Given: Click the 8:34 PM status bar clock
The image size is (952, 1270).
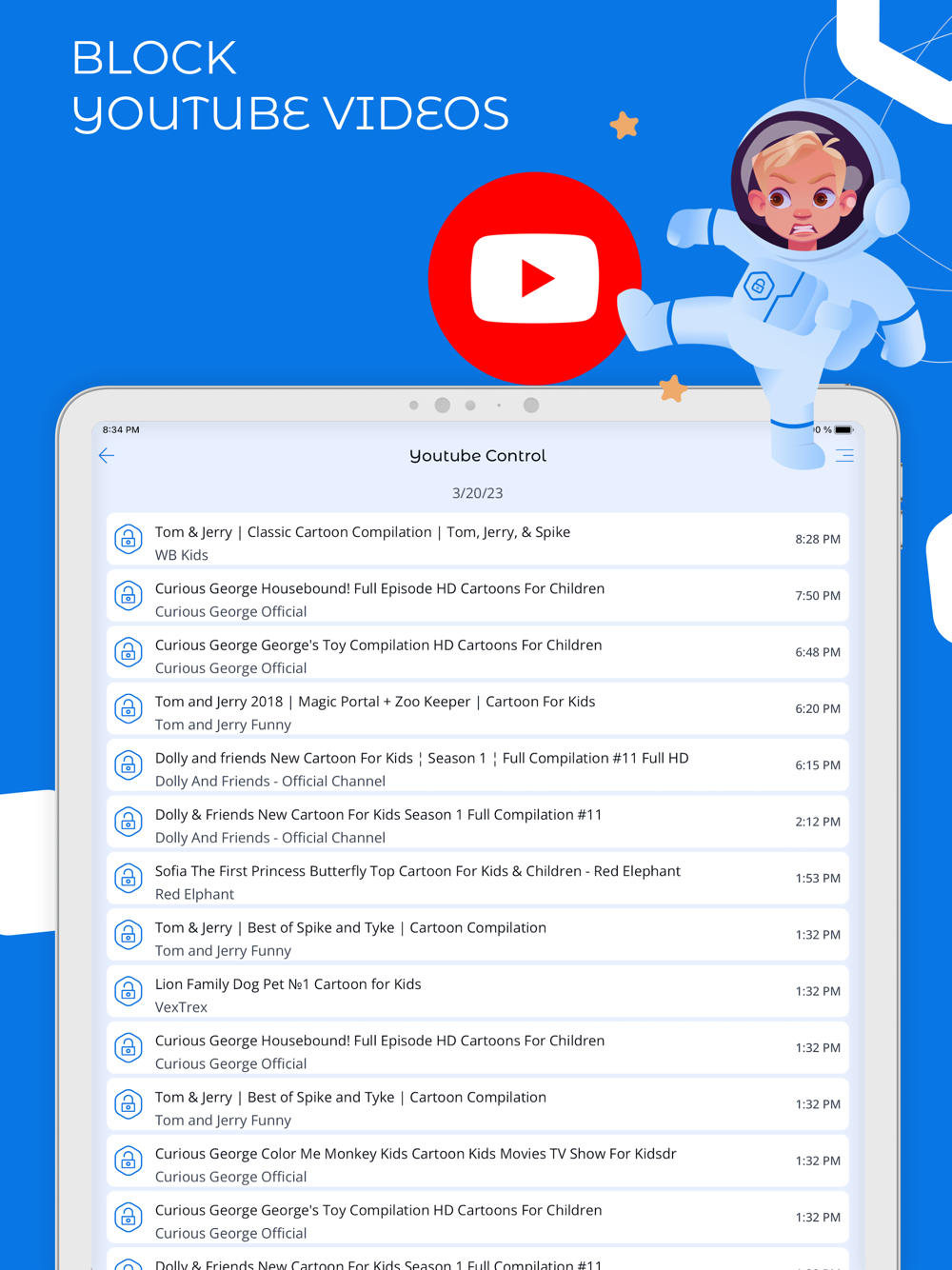Looking at the screenshot, I should coord(121,429).
